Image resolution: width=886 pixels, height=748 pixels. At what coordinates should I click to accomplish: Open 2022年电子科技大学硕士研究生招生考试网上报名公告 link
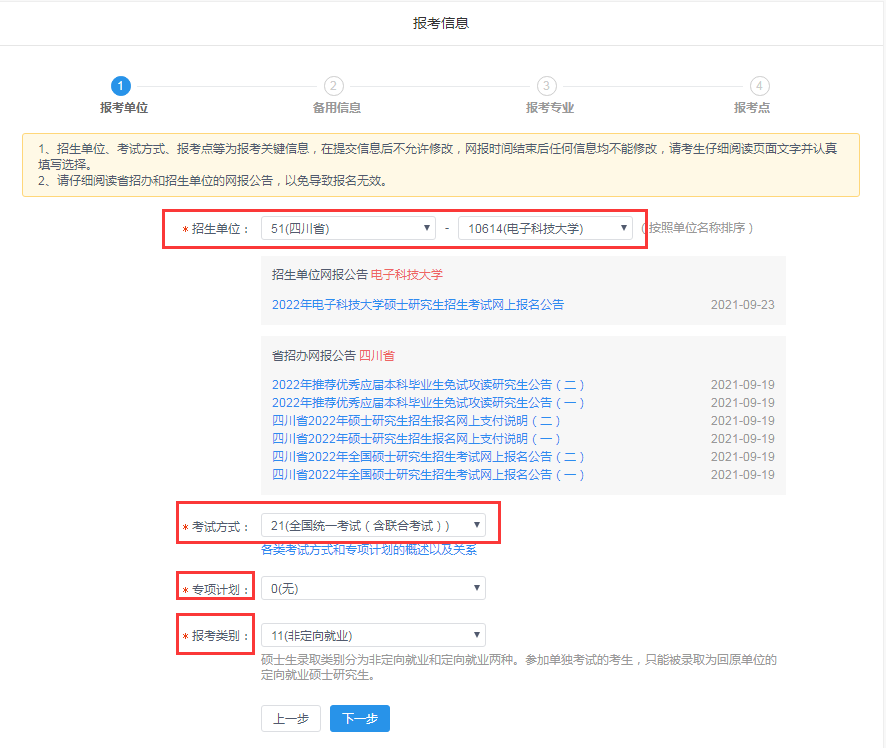(x=418, y=305)
